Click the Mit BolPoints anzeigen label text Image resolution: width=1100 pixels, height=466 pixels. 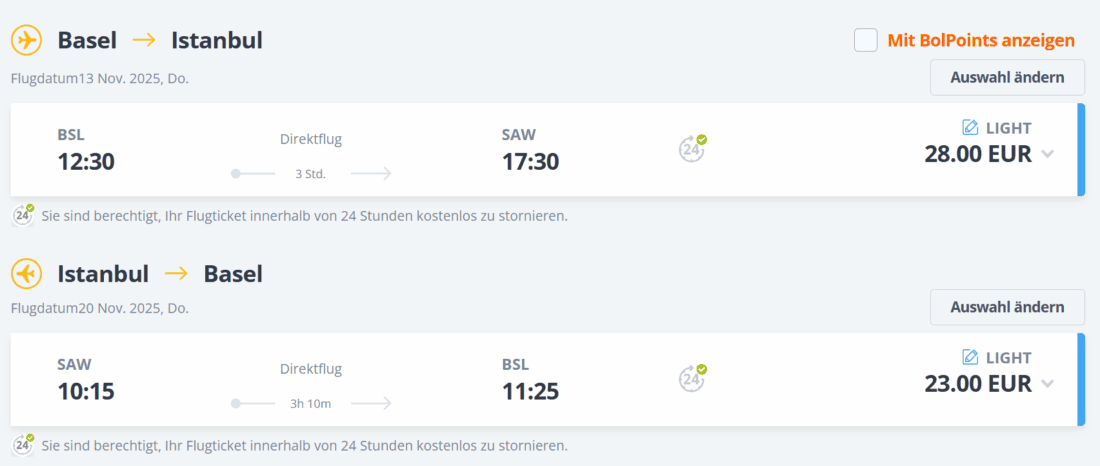click(x=981, y=41)
